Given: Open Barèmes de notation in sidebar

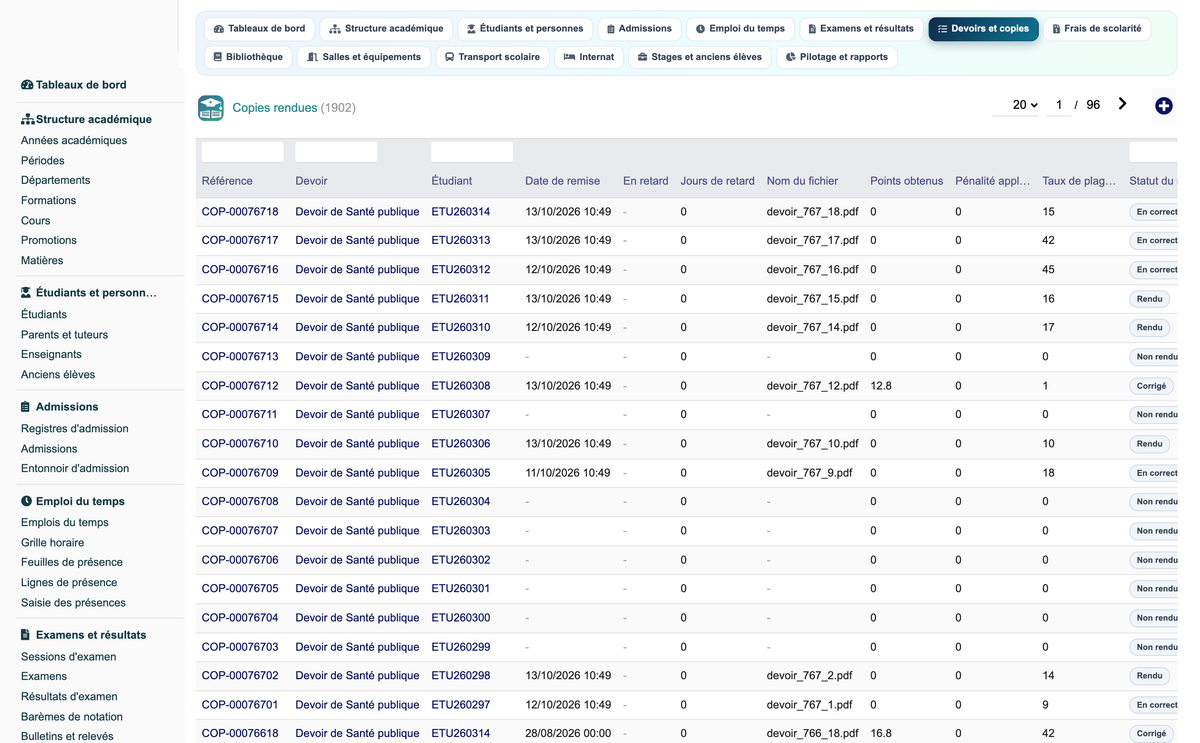Looking at the screenshot, I should [x=72, y=717].
